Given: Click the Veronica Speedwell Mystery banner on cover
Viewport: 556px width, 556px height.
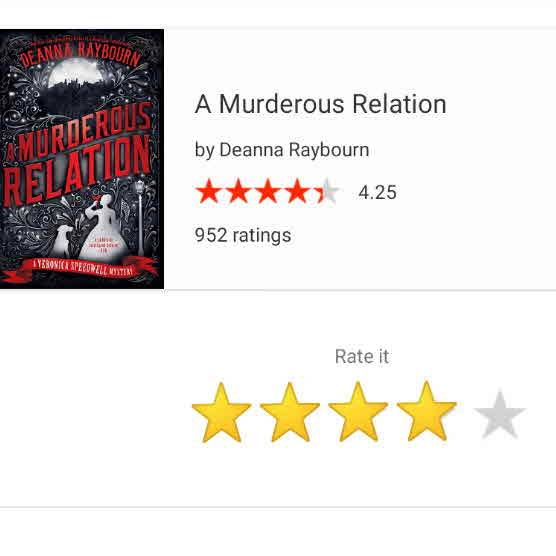Looking at the screenshot, I should click(x=83, y=269).
